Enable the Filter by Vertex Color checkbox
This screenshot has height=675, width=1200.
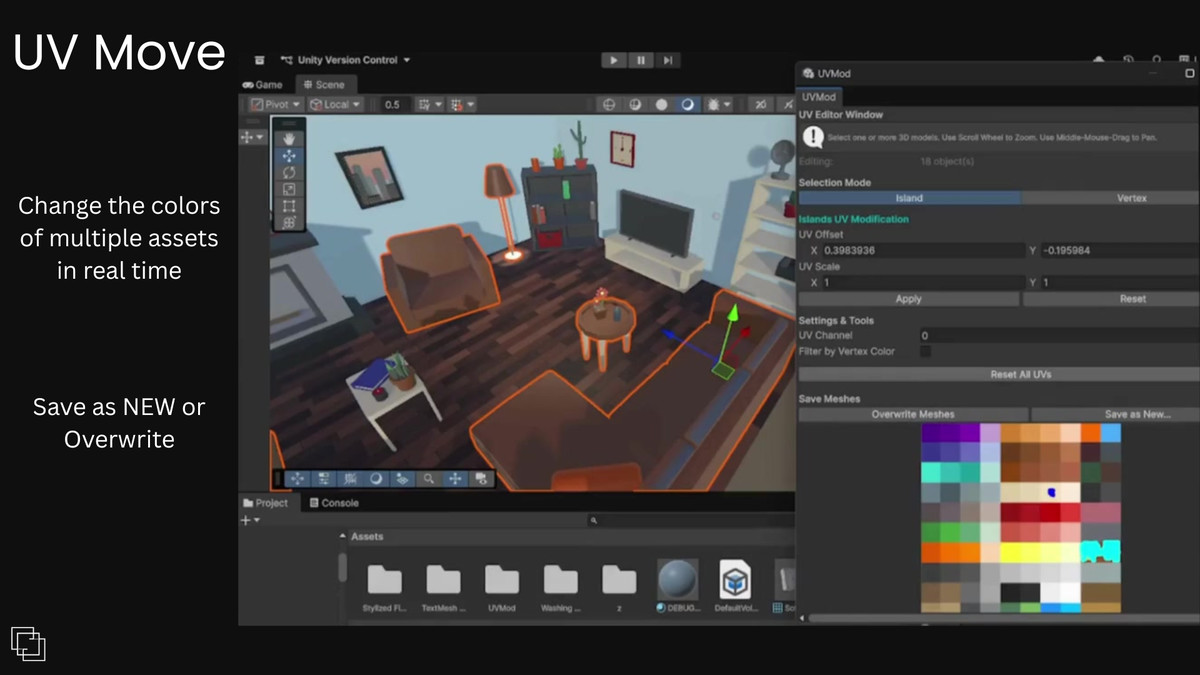(x=925, y=351)
